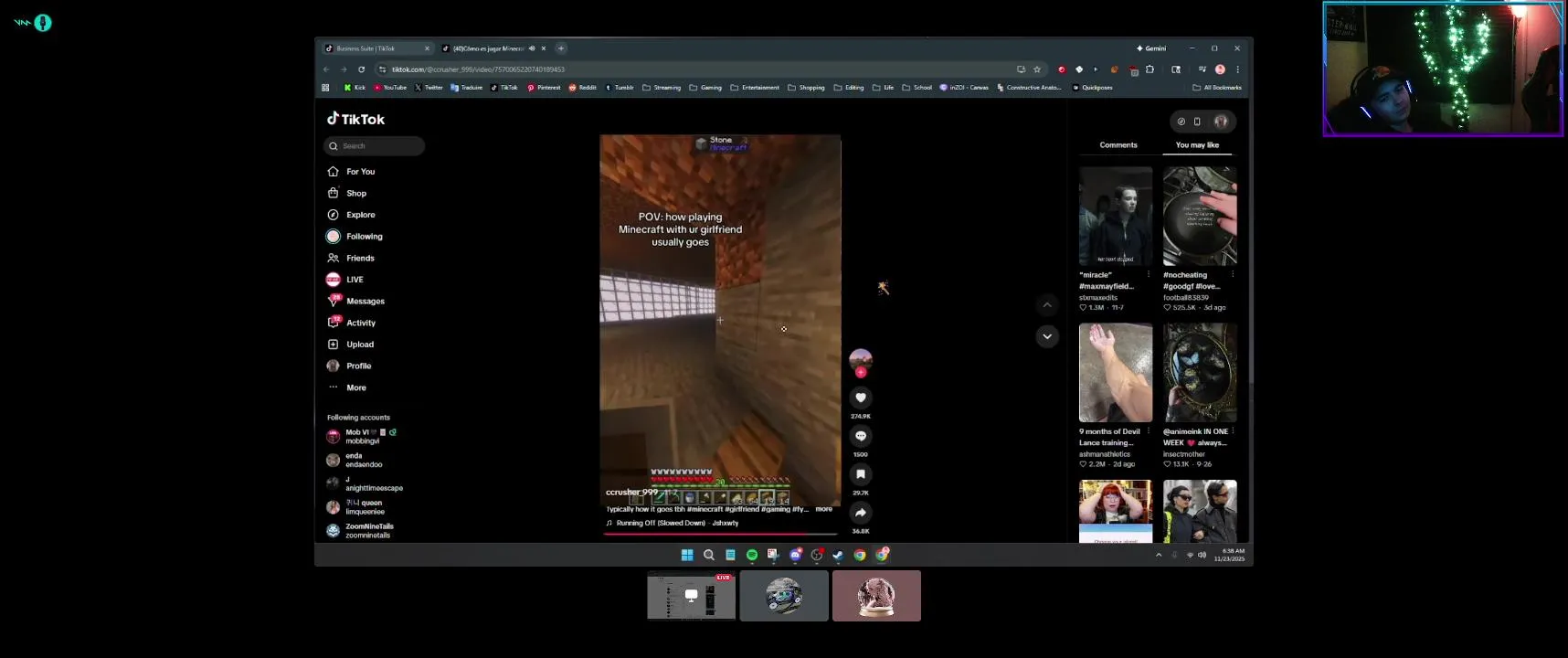Mute the playing tab via its speaker icon

tap(532, 48)
